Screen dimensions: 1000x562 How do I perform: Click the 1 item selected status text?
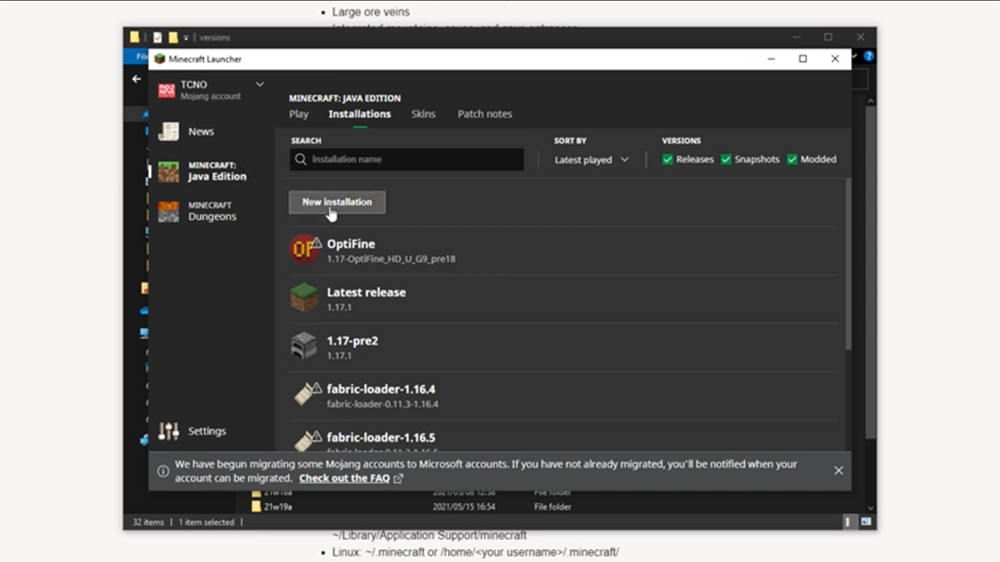coord(206,522)
